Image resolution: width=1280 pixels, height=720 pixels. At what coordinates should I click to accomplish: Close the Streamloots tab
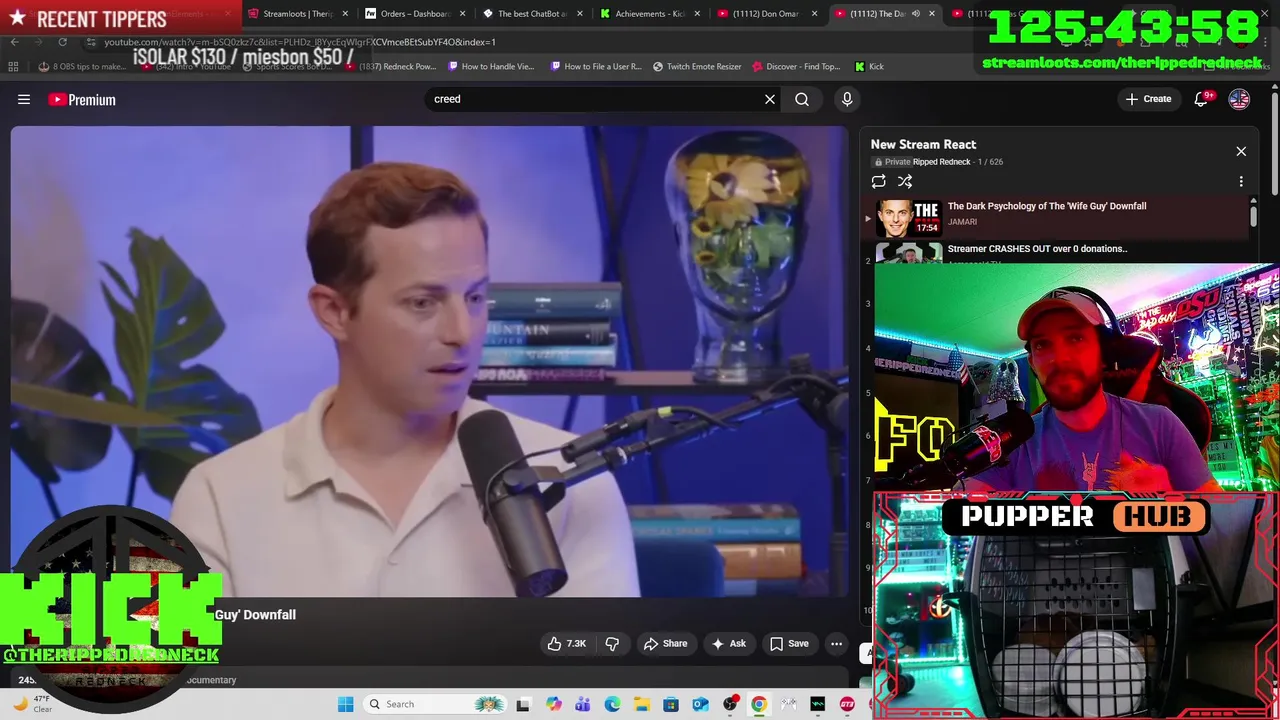pyautogui.click(x=345, y=14)
